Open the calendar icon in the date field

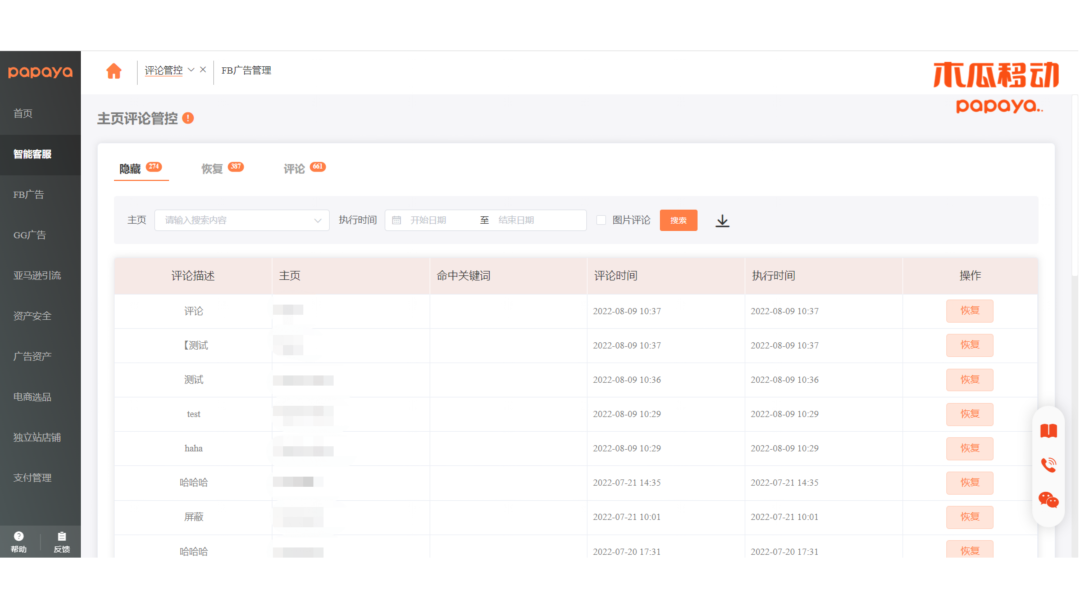click(397, 220)
